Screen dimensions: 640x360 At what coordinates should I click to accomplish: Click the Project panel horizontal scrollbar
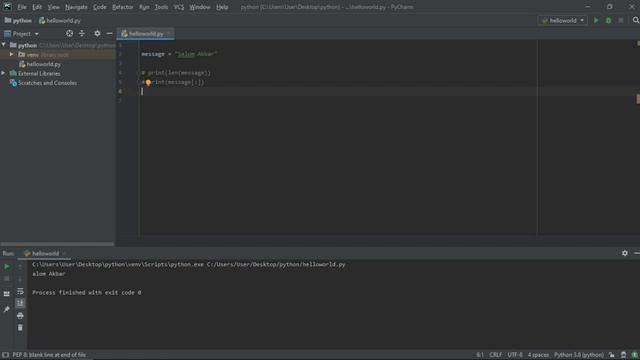click(57, 244)
